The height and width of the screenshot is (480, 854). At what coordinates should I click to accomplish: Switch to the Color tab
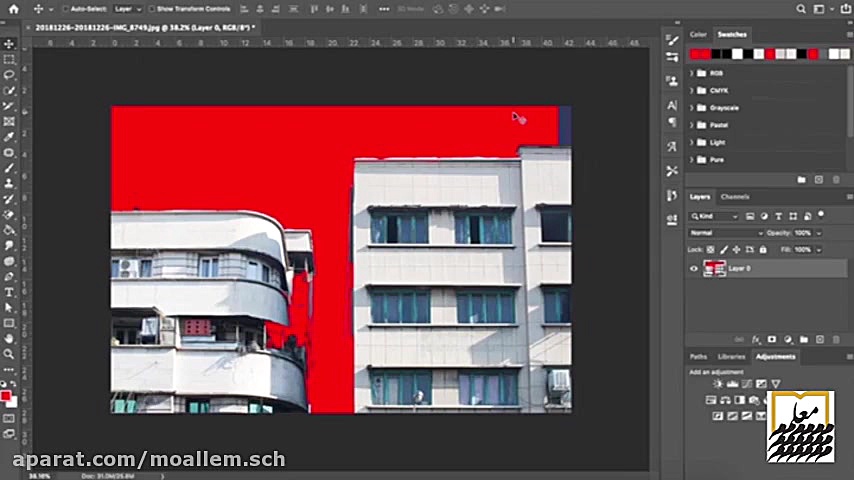tap(698, 34)
